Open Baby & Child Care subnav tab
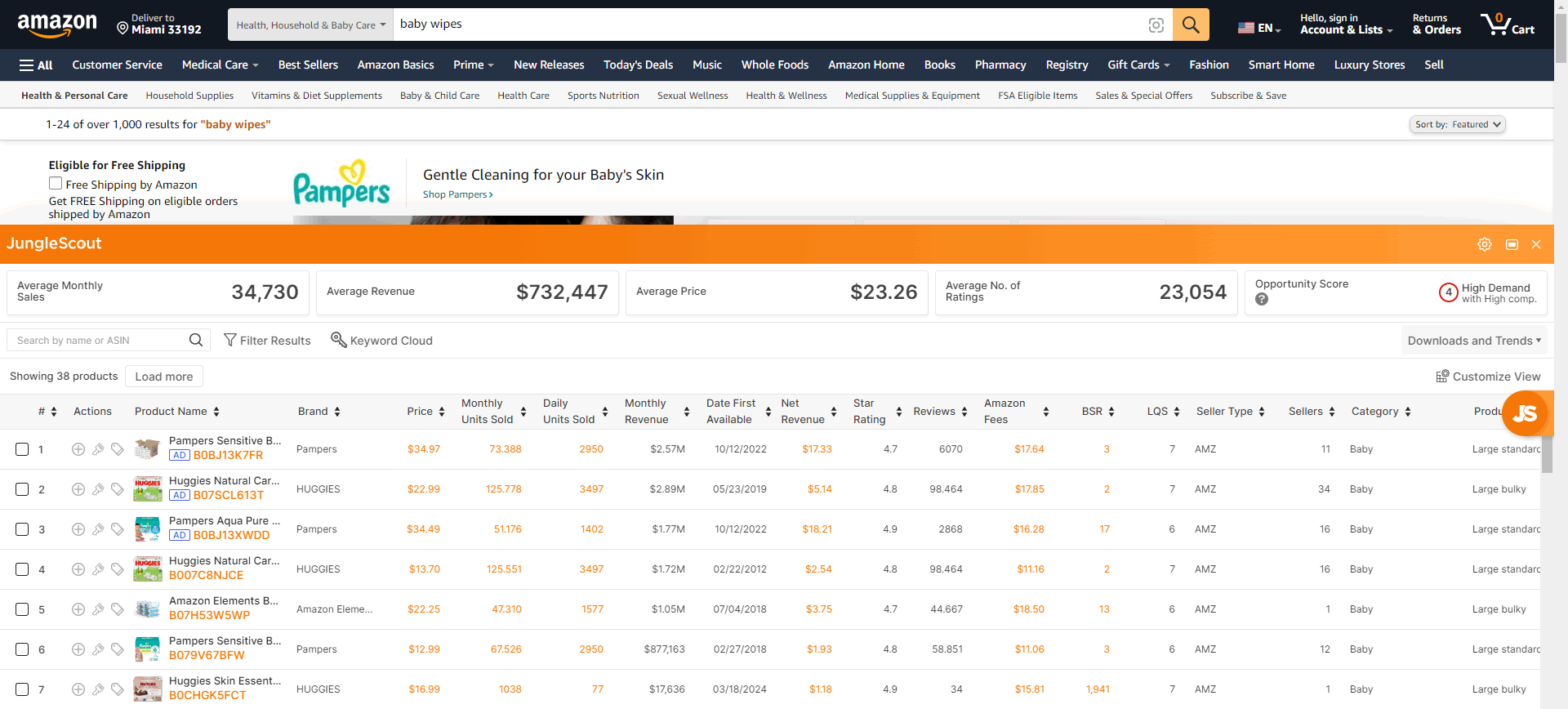The height and width of the screenshot is (709, 1568). click(x=439, y=96)
